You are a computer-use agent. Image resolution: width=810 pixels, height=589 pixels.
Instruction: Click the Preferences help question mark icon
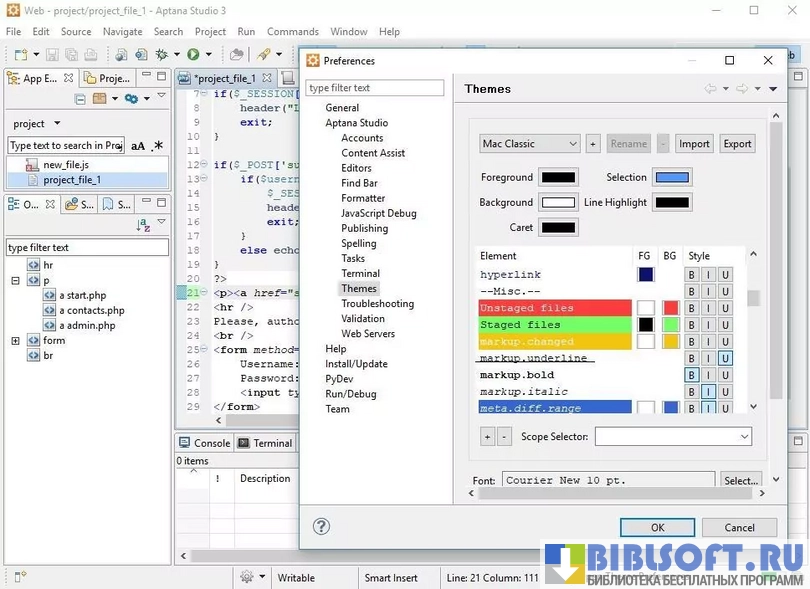click(321, 526)
